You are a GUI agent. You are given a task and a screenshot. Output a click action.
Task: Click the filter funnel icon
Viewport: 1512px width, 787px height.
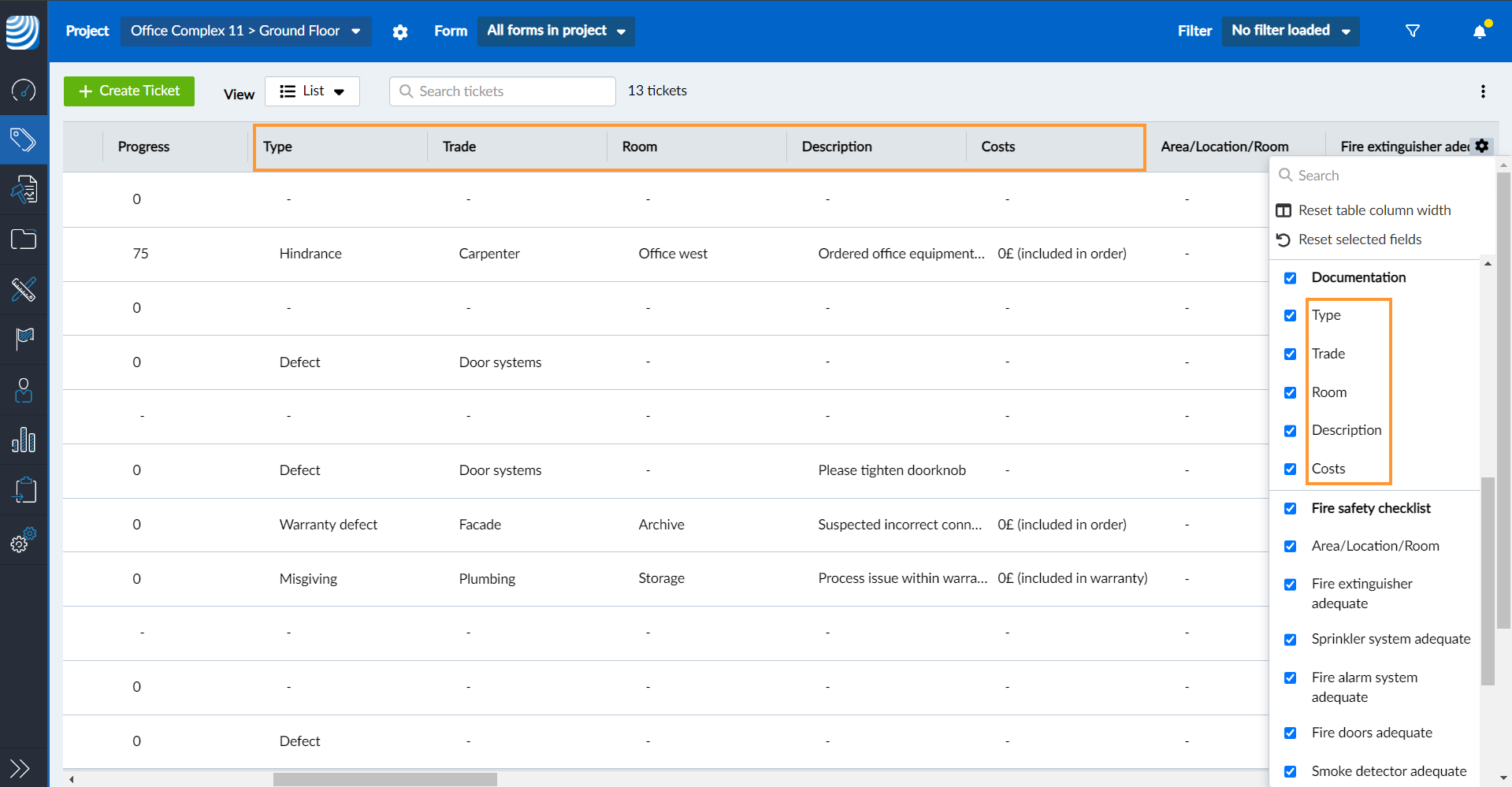tap(1413, 31)
